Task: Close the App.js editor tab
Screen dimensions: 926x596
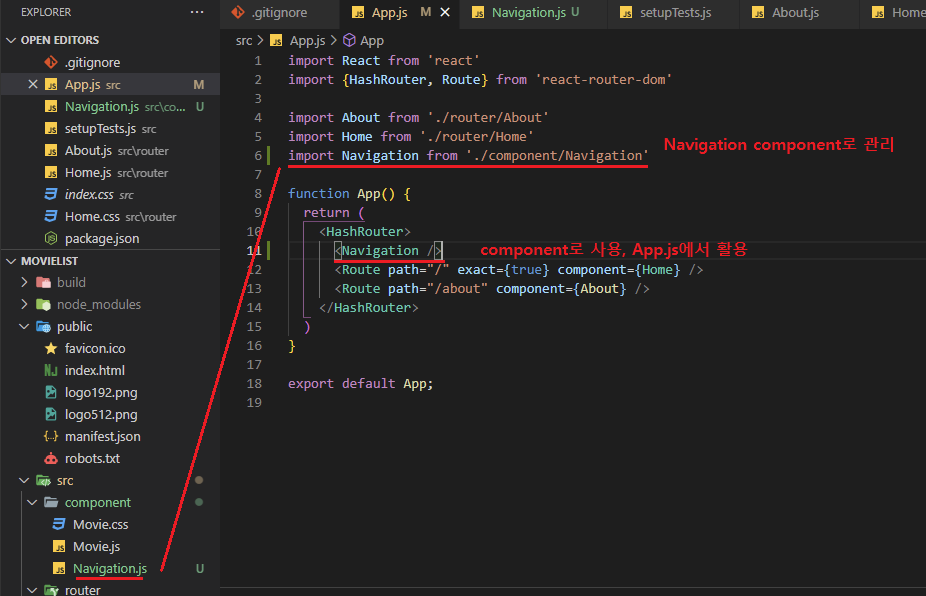Action: pyautogui.click(x=445, y=12)
